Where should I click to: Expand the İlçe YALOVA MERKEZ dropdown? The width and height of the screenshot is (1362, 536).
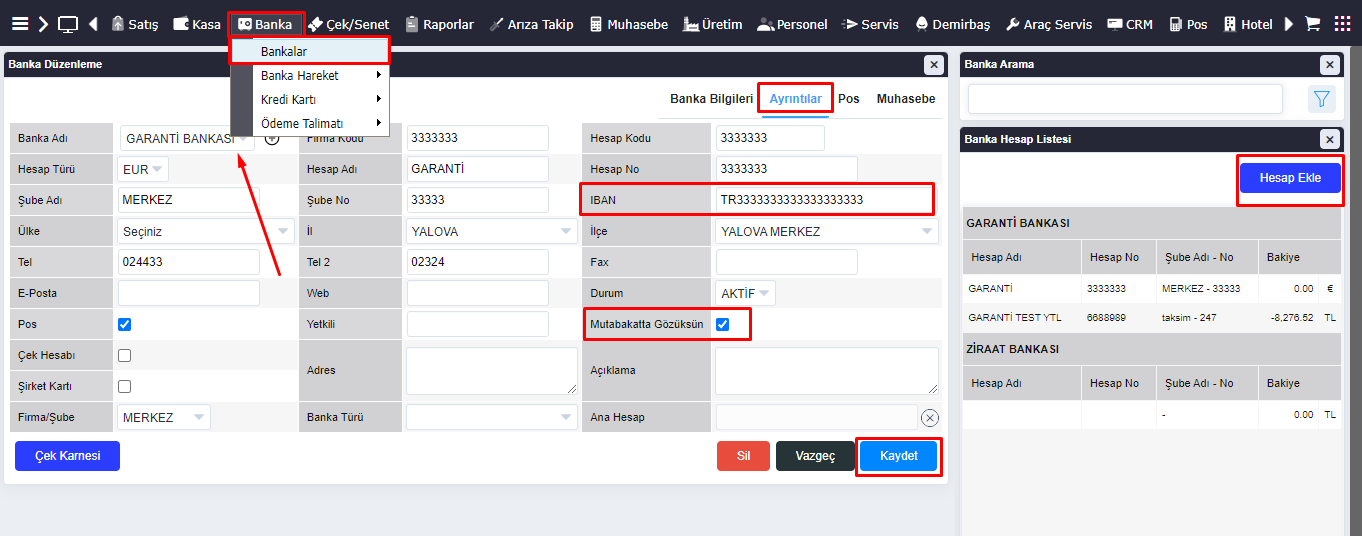coord(826,232)
